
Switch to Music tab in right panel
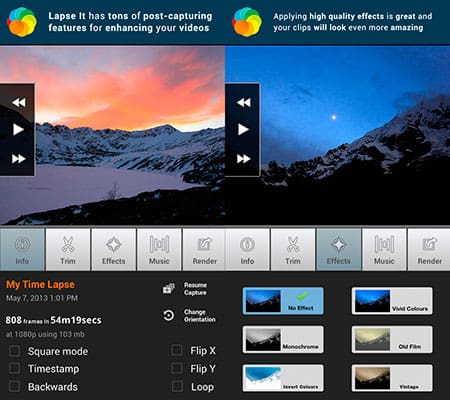(384, 249)
